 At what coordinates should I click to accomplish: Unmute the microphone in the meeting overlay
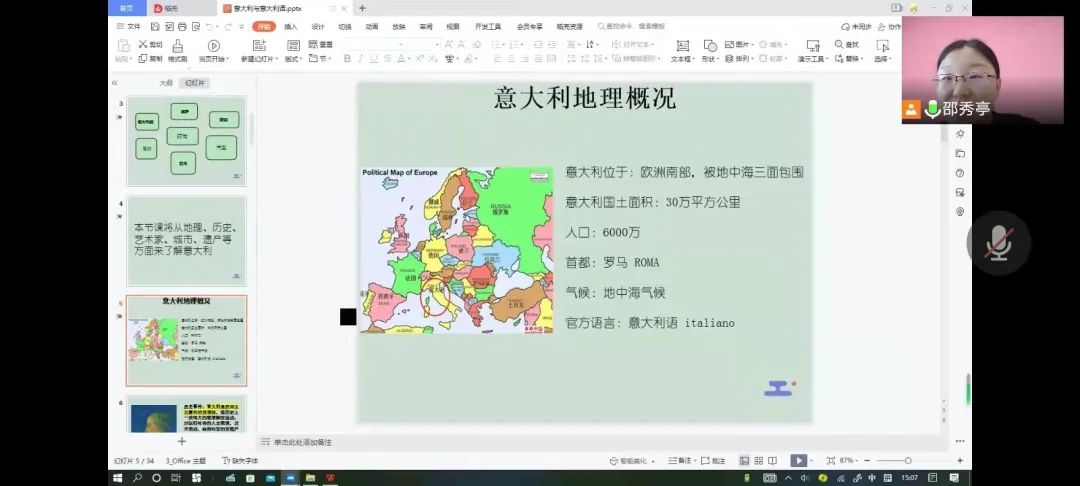click(997, 243)
